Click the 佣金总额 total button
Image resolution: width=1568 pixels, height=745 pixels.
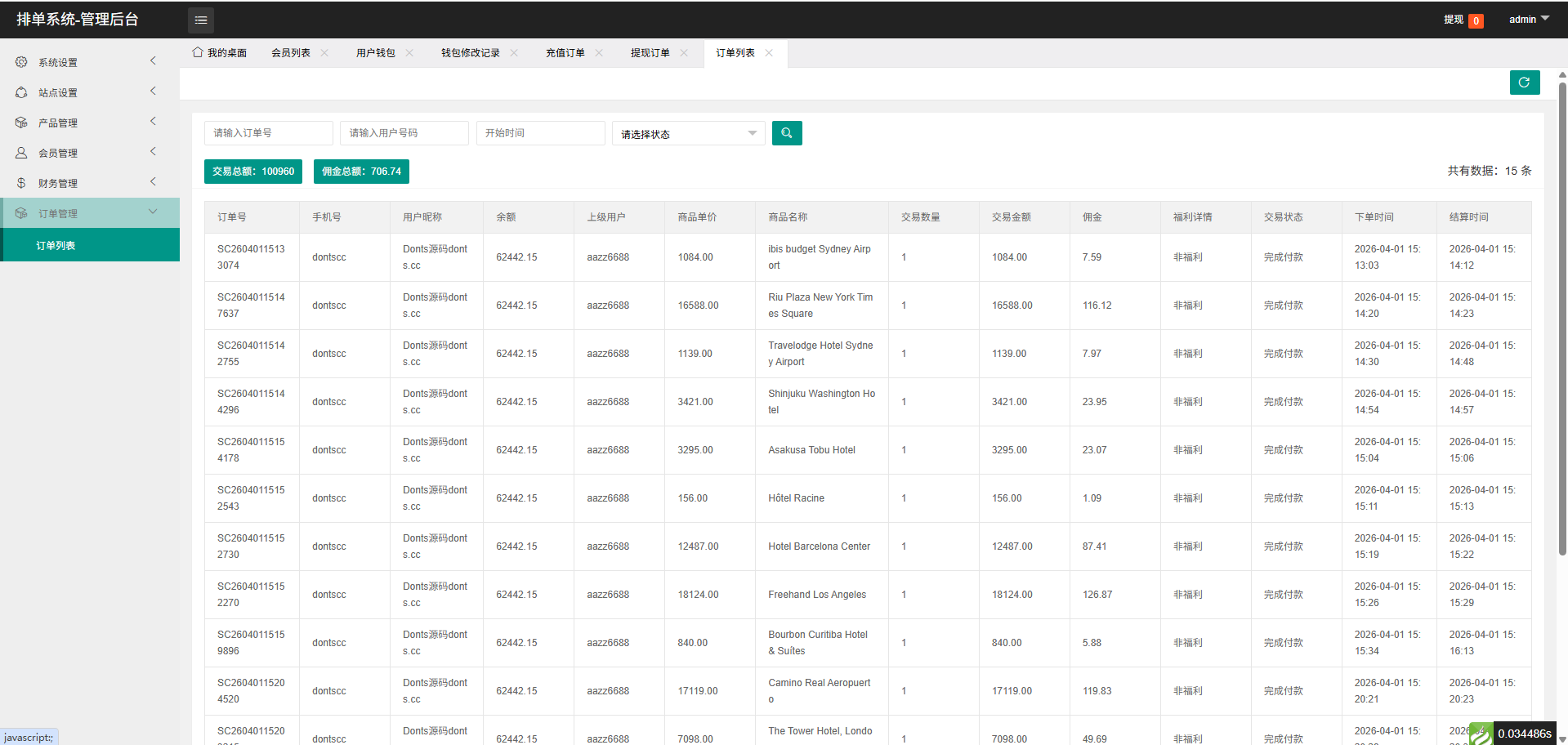point(361,172)
